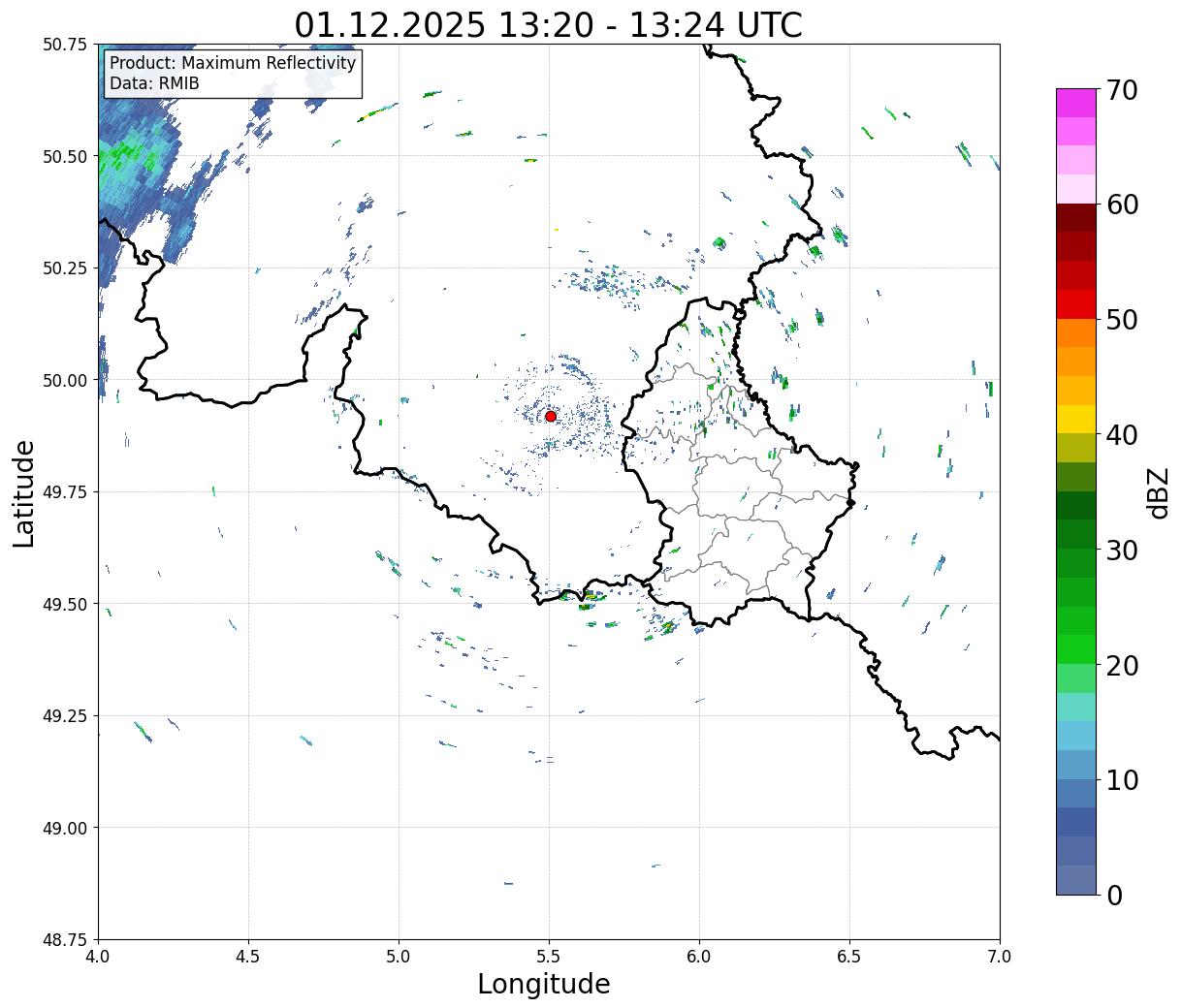
Task: Click the light cyan colorbar segment near 15 dBZ
Action: pos(1075,707)
